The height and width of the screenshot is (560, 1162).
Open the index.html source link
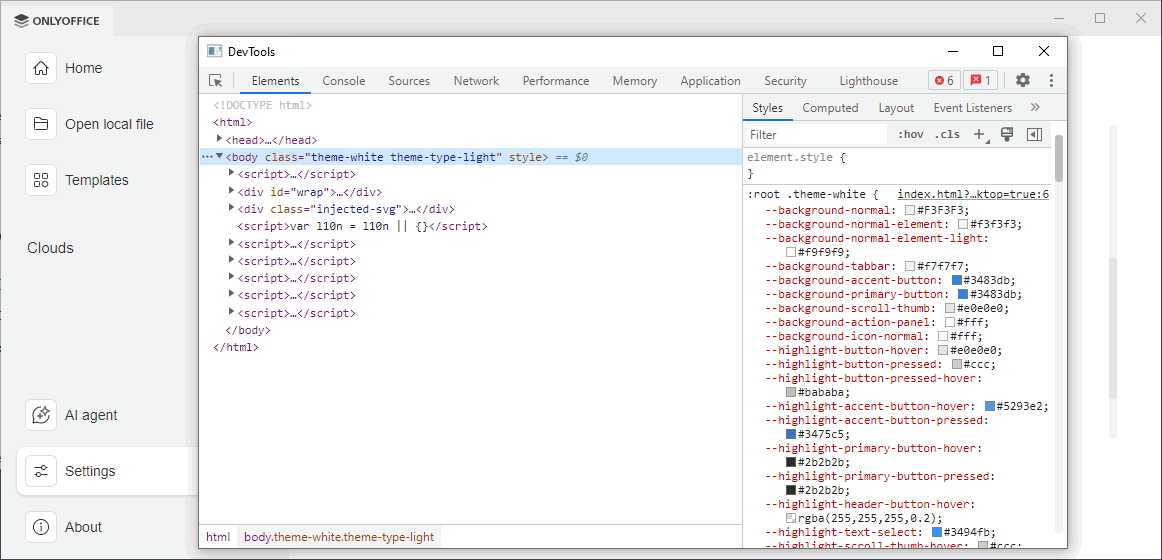(973, 195)
